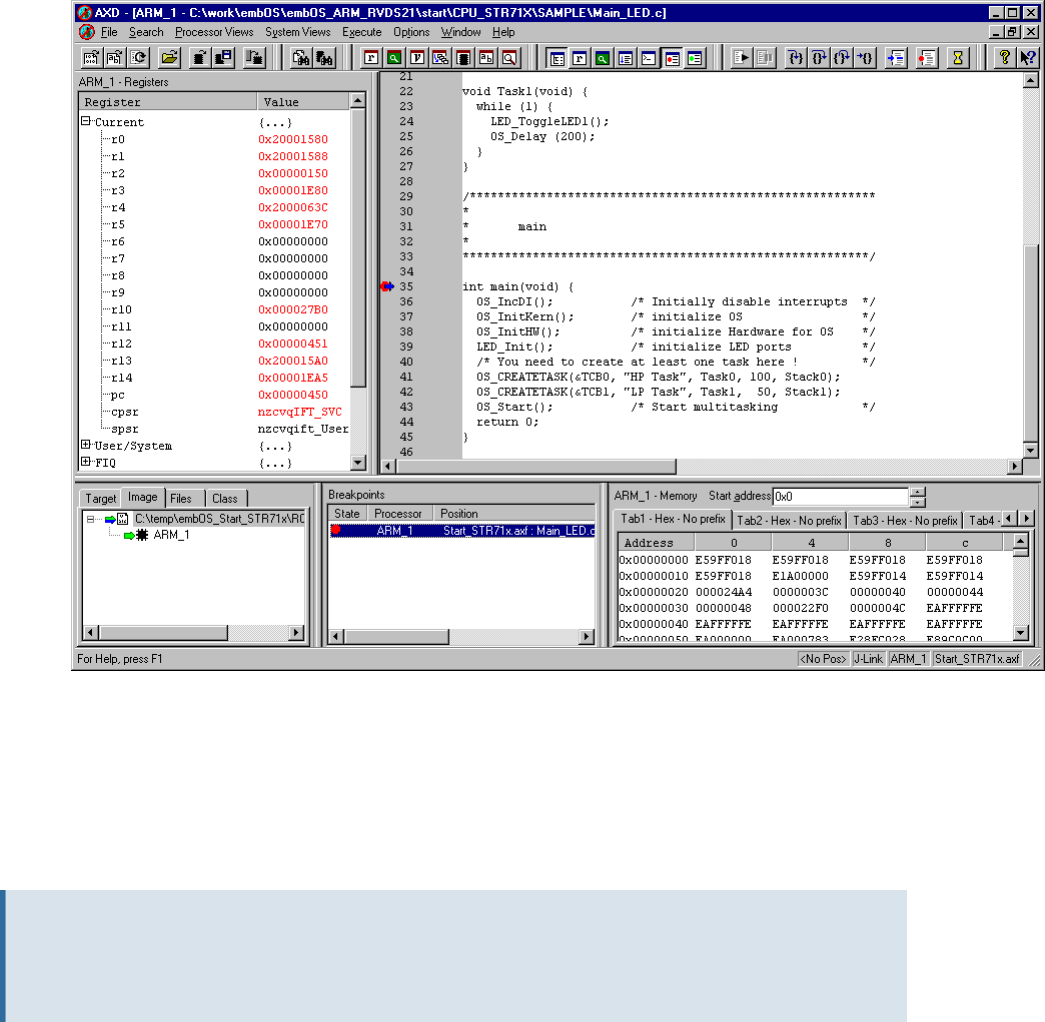Toggle the system Breakpoints view button

click(671, 57)
